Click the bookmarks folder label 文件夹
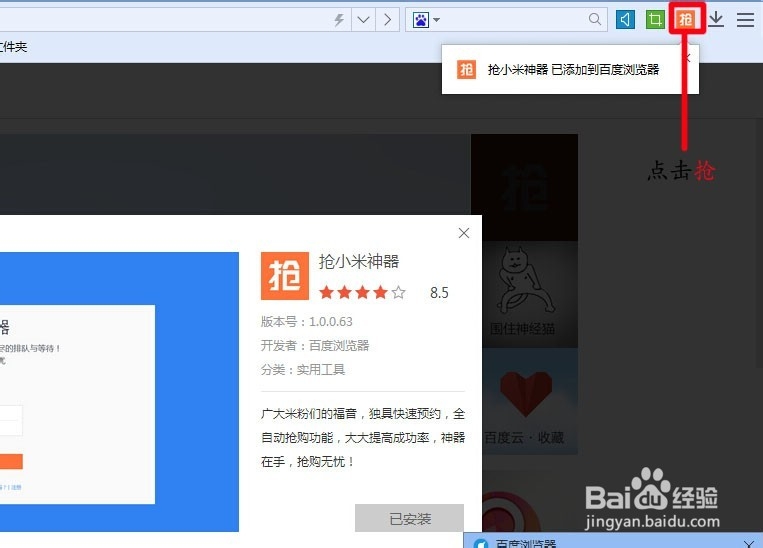Viewport: 763px width, 548px height. 14,47
